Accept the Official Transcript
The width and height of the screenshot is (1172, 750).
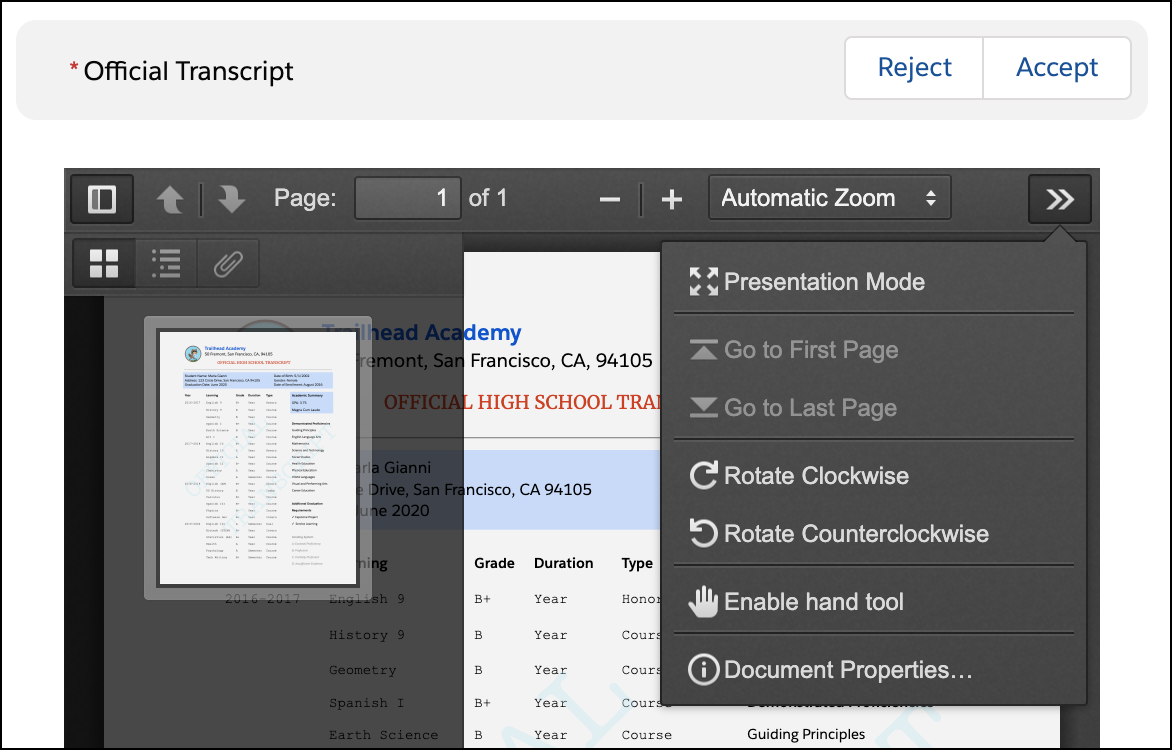point(1057,68)
